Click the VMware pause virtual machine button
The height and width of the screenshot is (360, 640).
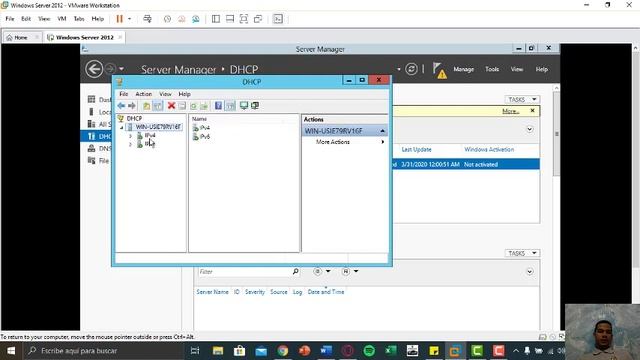coord(119,19)
